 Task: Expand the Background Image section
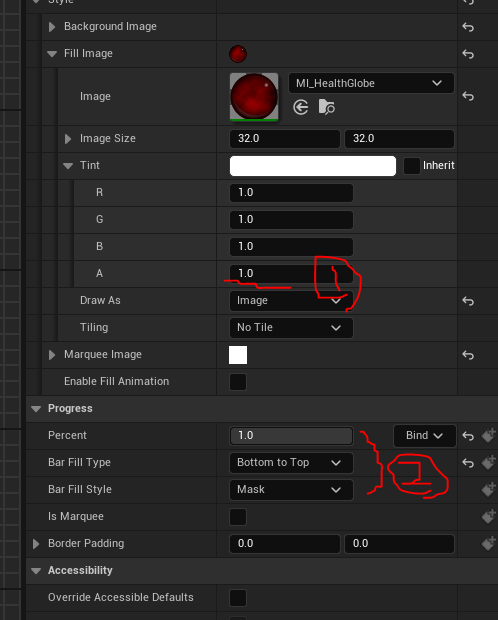tap(52, 27)
